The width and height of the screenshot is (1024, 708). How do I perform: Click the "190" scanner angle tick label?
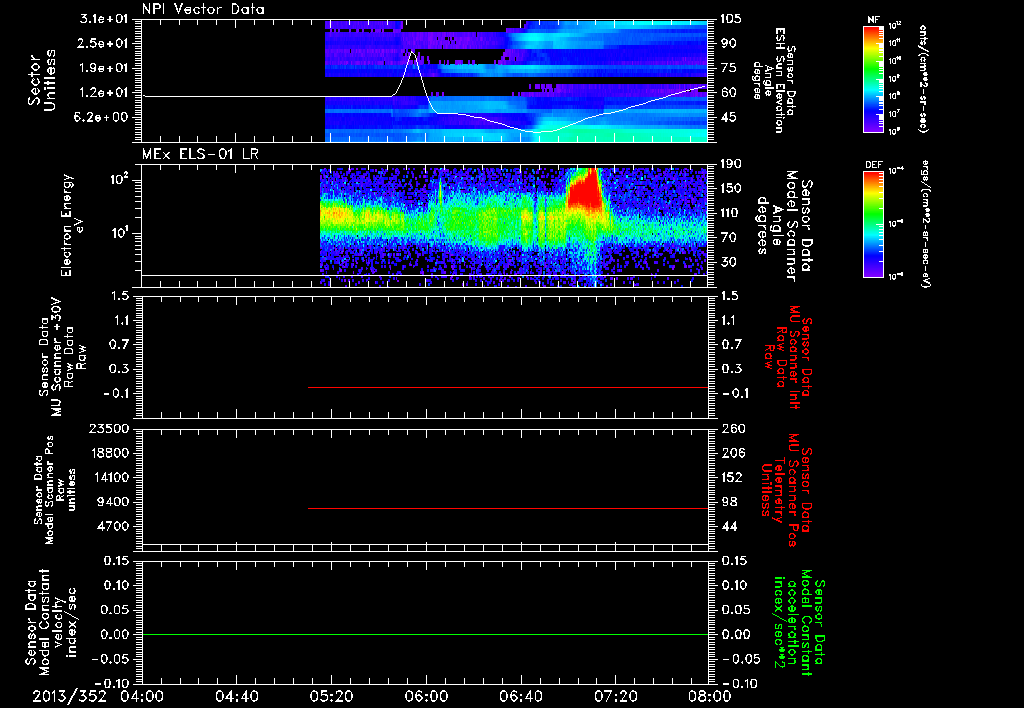point(731,164)
